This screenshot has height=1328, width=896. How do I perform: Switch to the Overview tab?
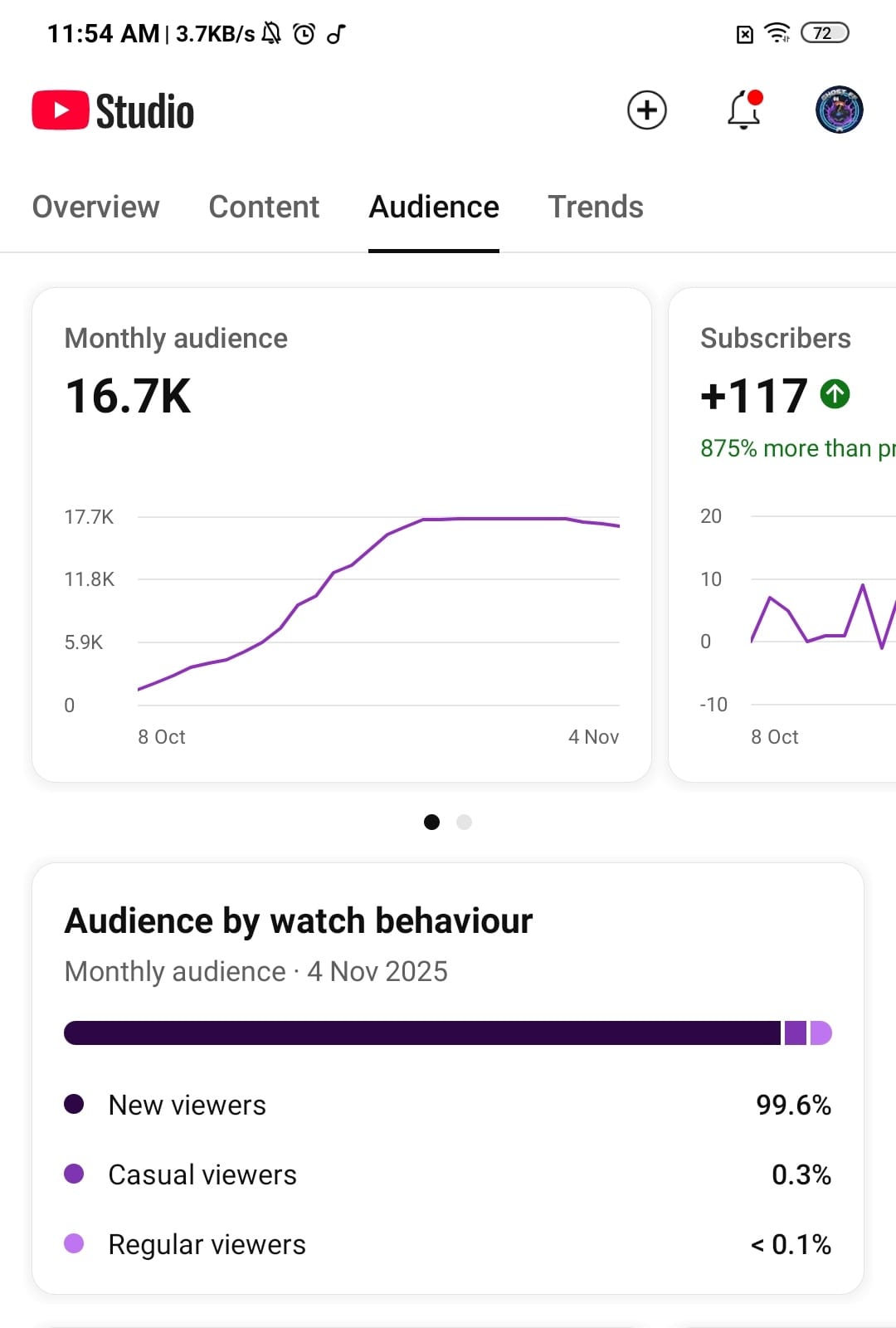click(95, 207)
